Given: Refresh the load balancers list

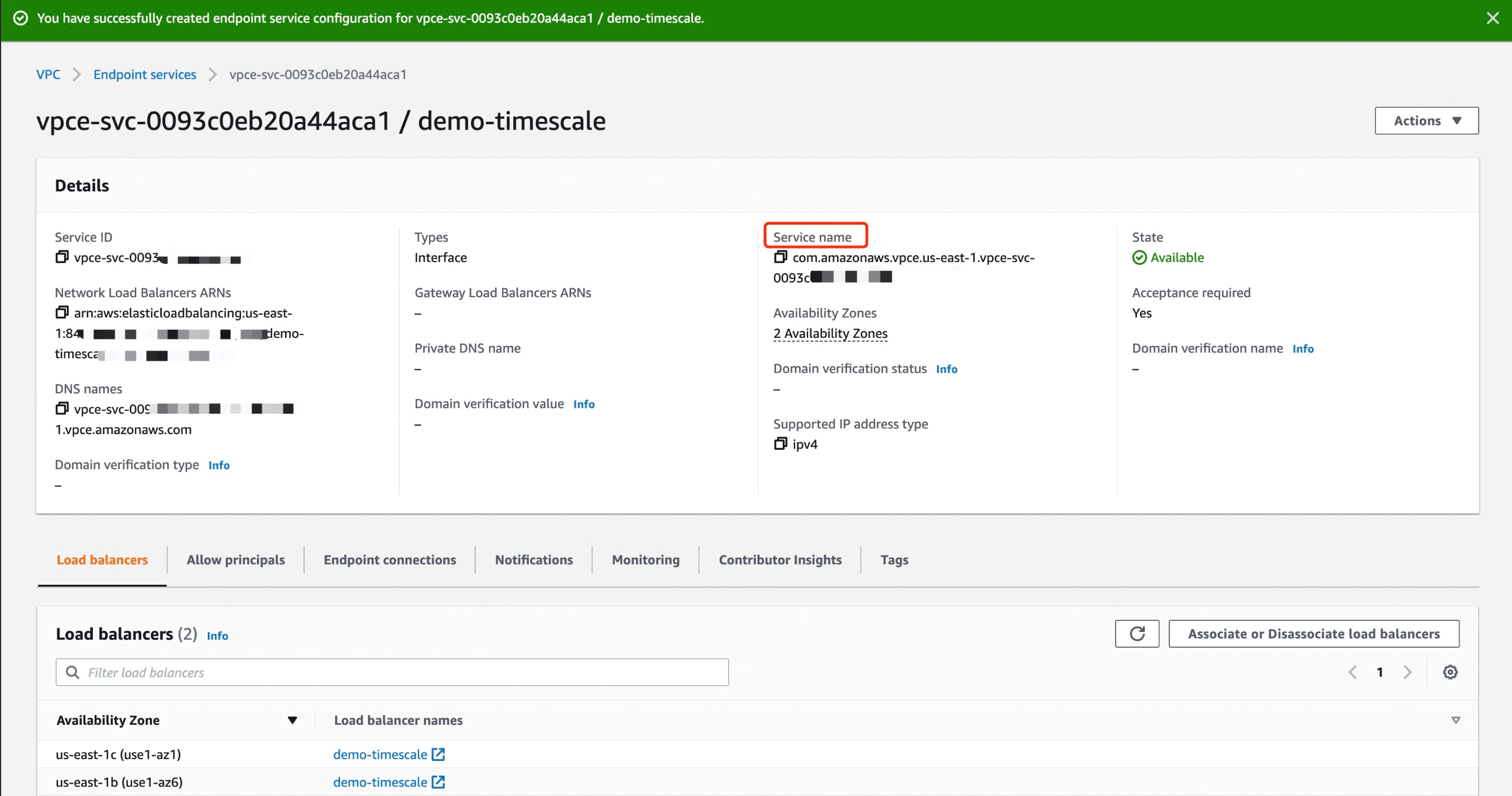Looking at the screenshot, I should click(1137, 634).
